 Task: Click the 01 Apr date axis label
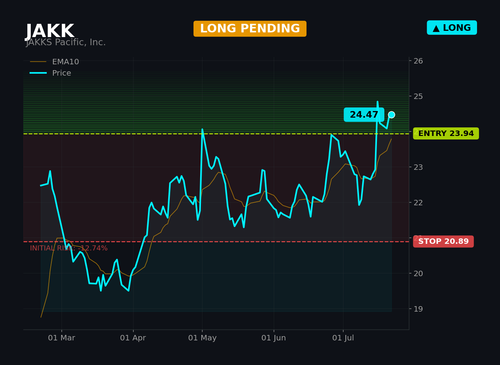point(133,338)
